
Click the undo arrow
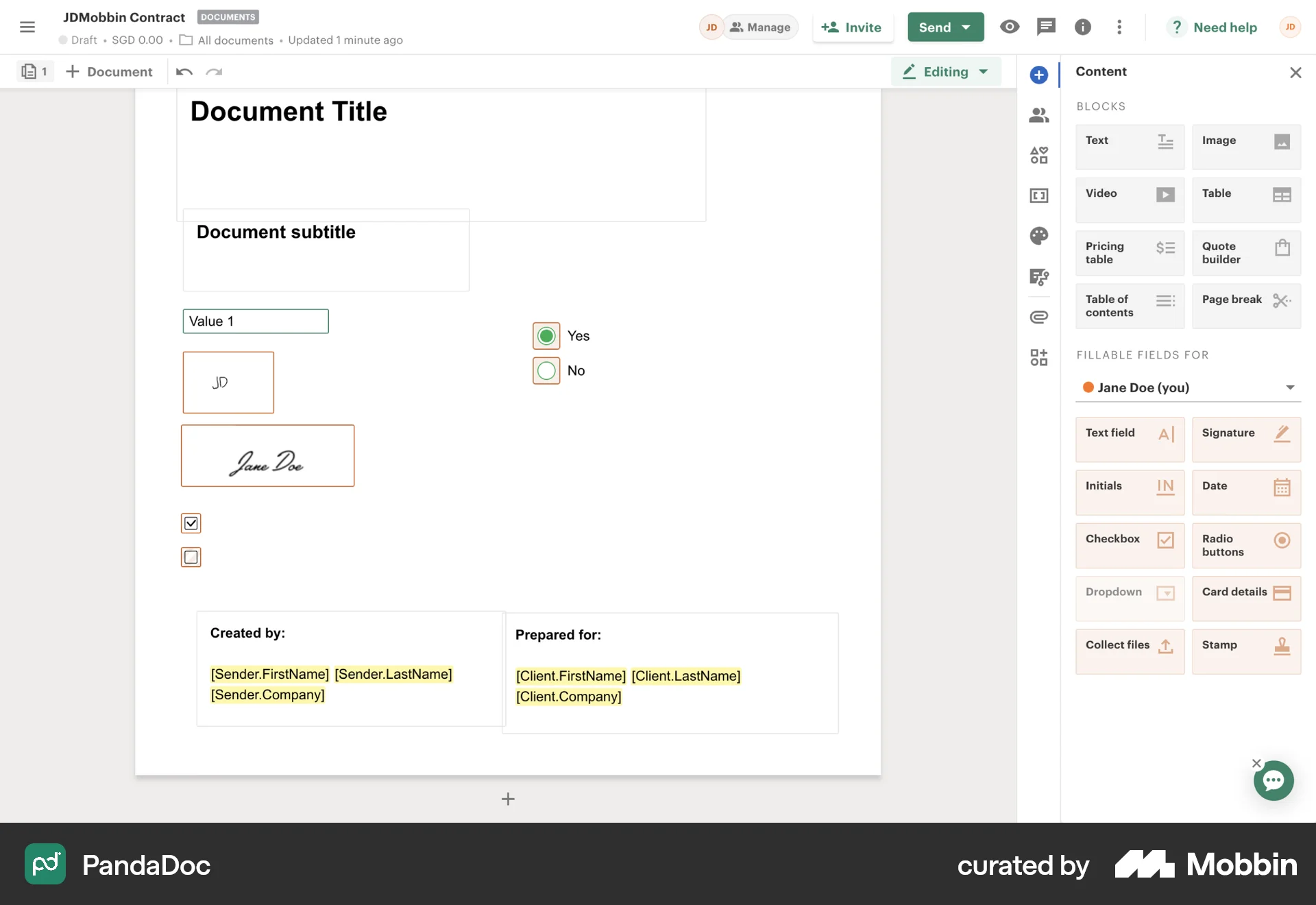(184, 72)
